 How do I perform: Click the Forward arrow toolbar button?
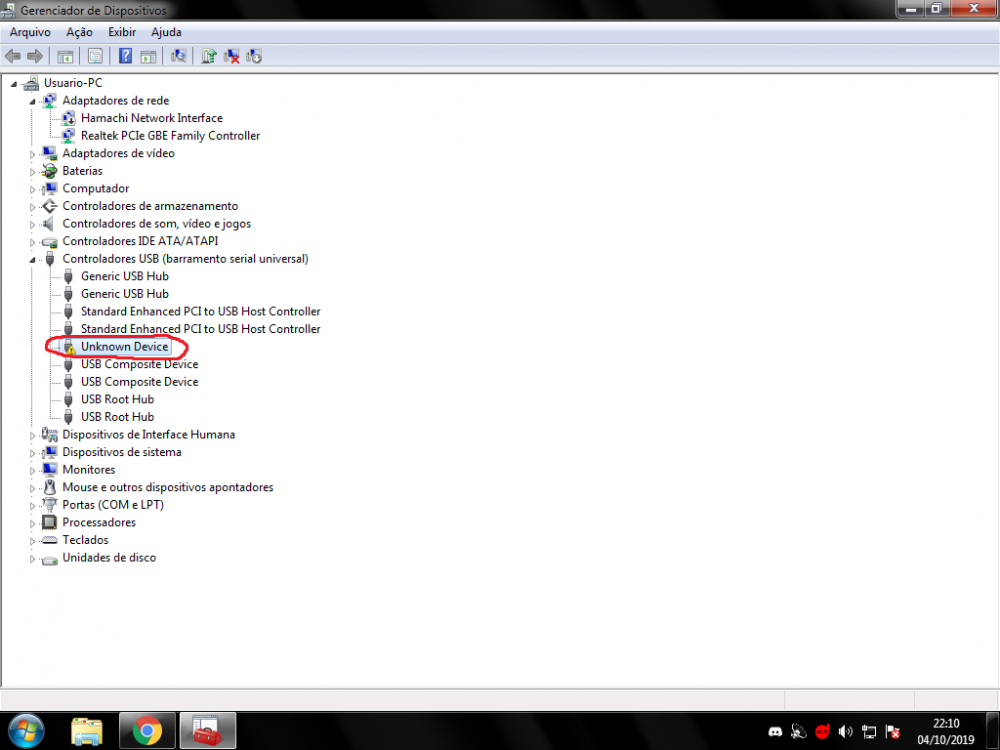click(x=35, y=56)
